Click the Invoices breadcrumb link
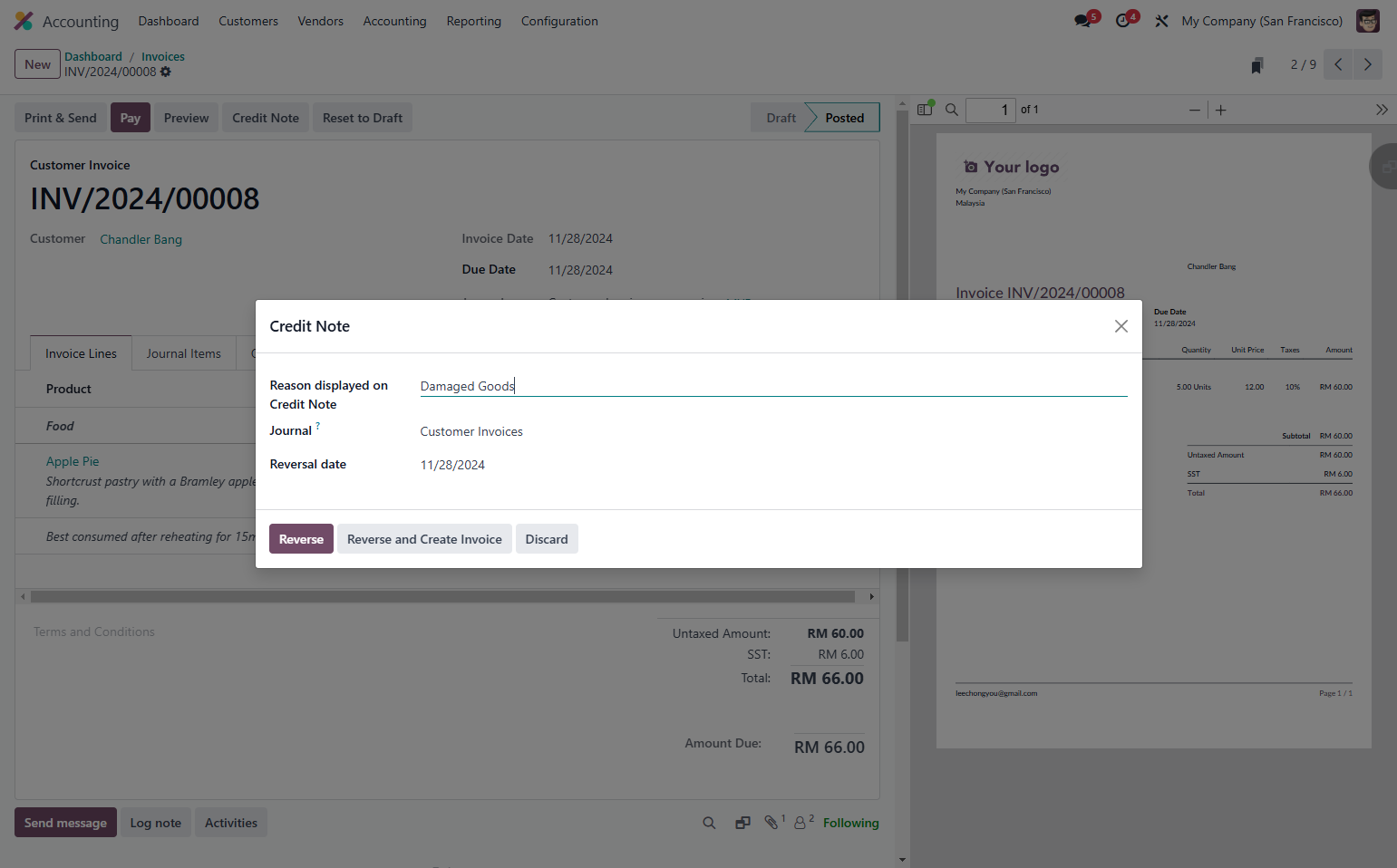The width and height of the screenshot is (1397, 868). point(163,56)
